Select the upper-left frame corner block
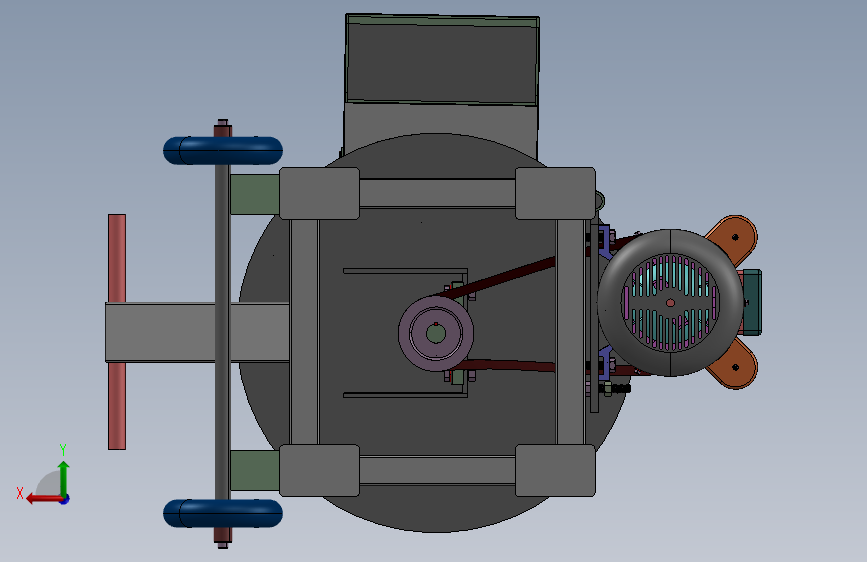 [320, 194]
